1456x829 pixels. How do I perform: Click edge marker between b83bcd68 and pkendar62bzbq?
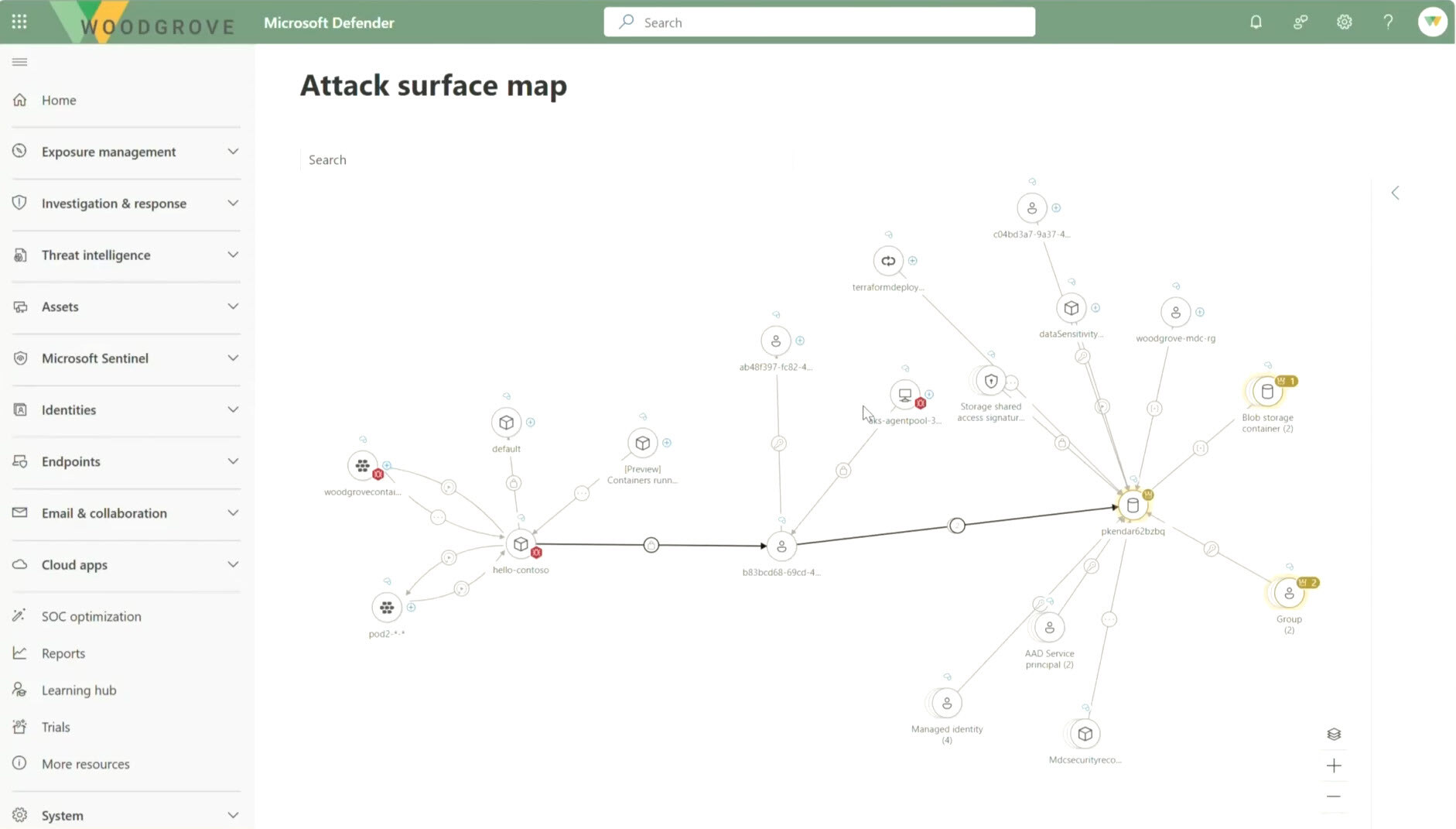[957, 526]
